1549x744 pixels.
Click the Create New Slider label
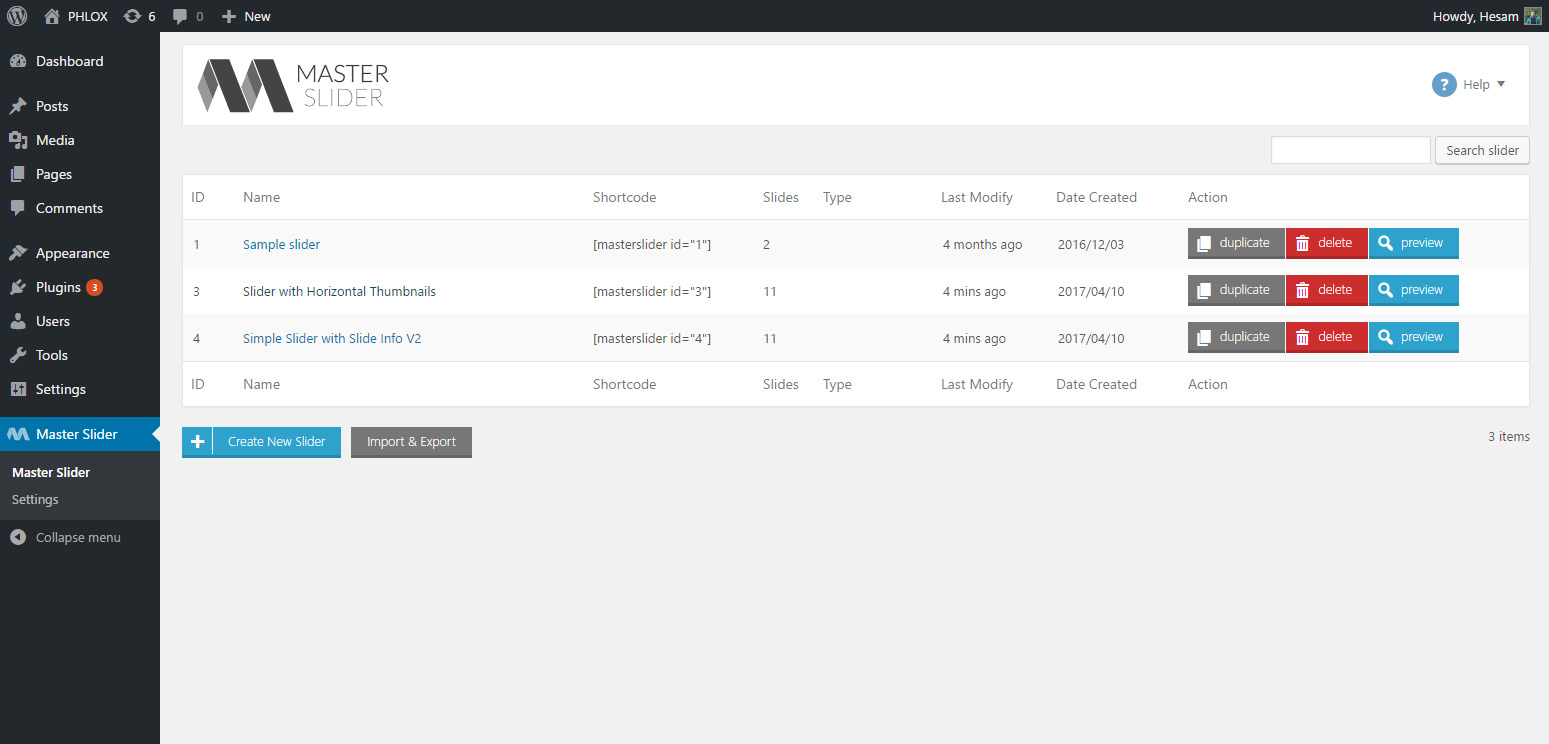[x=277, y=442]
